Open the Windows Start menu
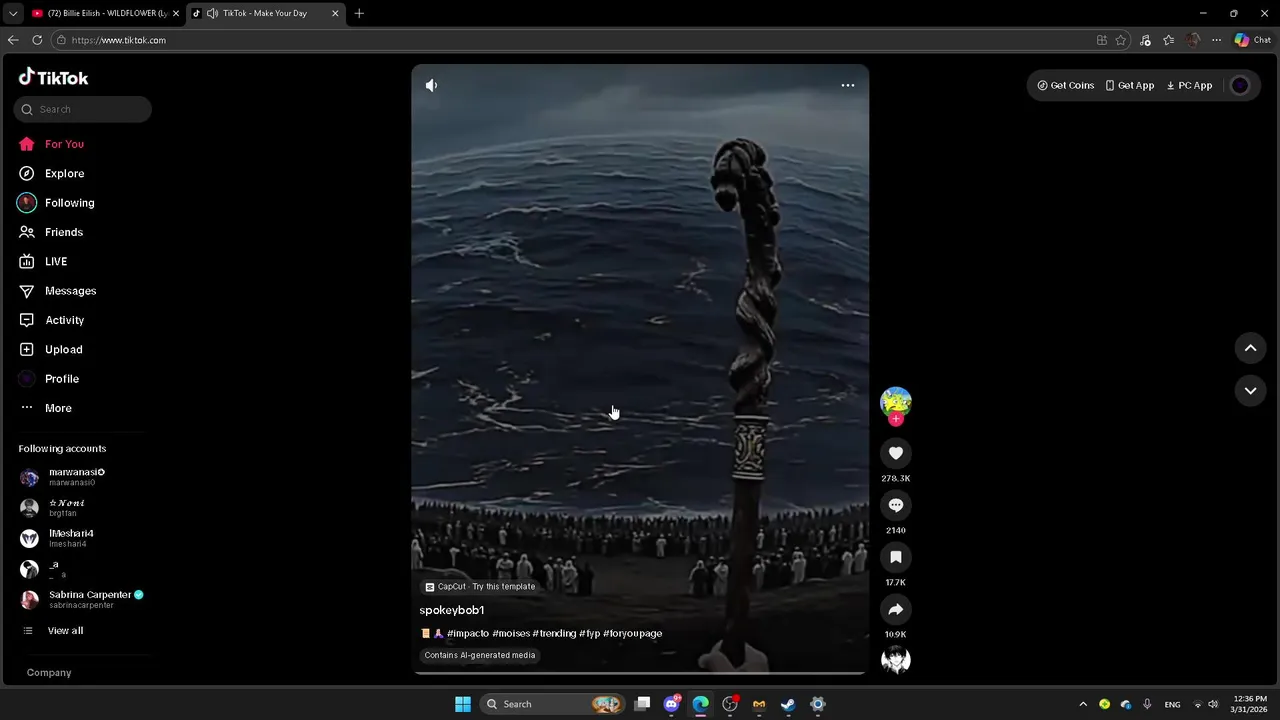The height and width of the screenshot is (720, 1280). click(463, 704)
